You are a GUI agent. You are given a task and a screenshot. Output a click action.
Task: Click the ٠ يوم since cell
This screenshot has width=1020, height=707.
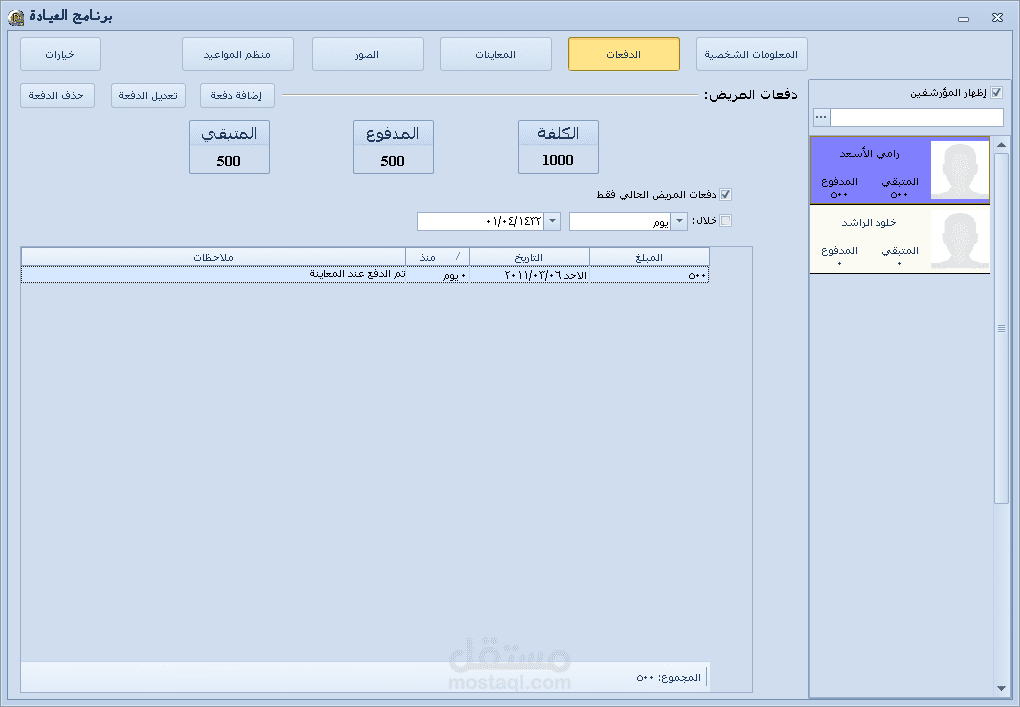pos(437,275)
